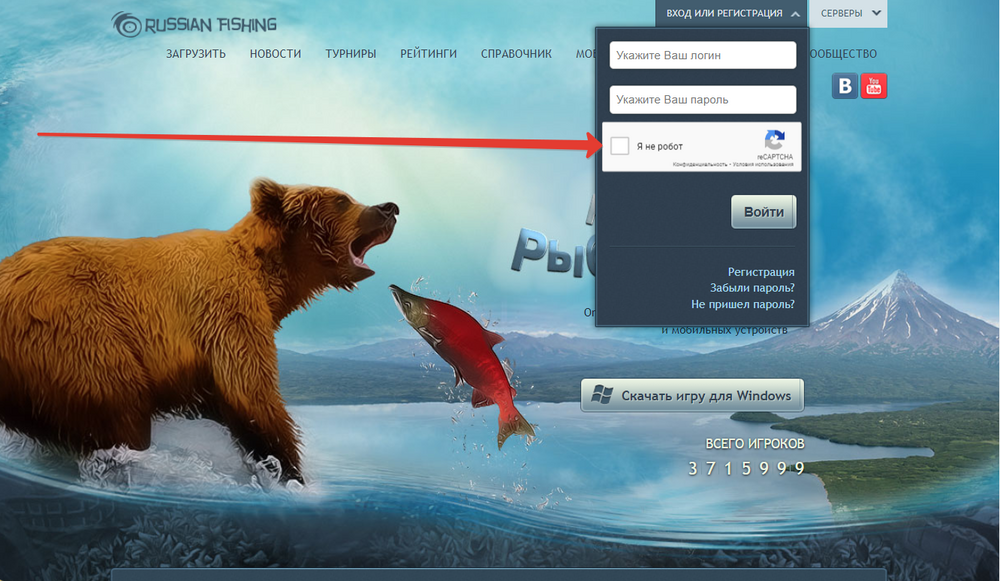The height and width of the screenshot is (581, 1000).
Task: Open the YouTube channel icon
Action: point(874,87)
